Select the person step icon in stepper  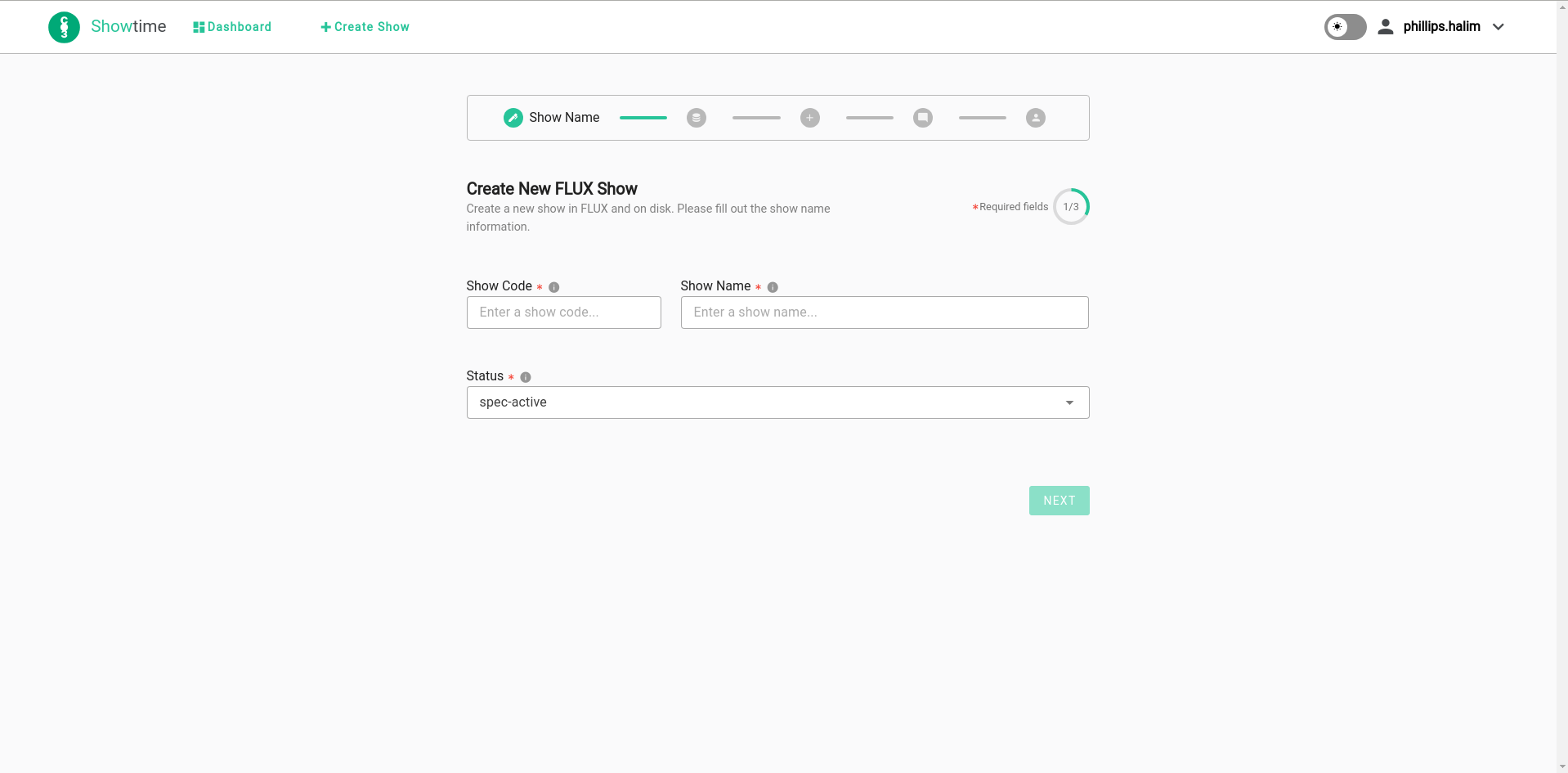[x=1035, y=118]
